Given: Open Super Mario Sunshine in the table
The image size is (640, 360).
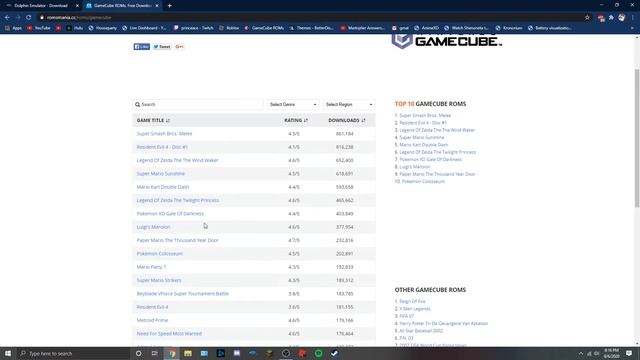Looking at the screenshot, I should point(160,174).
